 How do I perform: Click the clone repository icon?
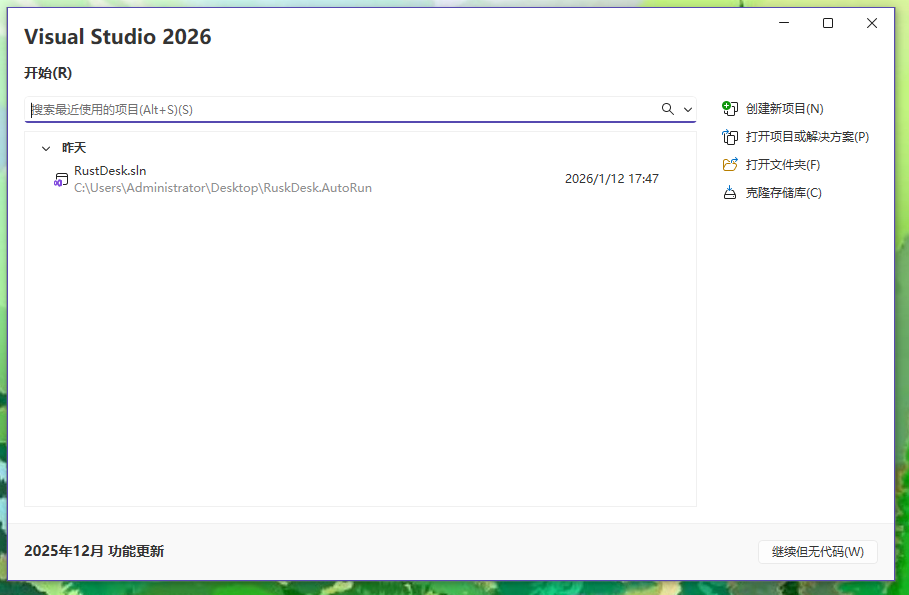click(730, 193)
